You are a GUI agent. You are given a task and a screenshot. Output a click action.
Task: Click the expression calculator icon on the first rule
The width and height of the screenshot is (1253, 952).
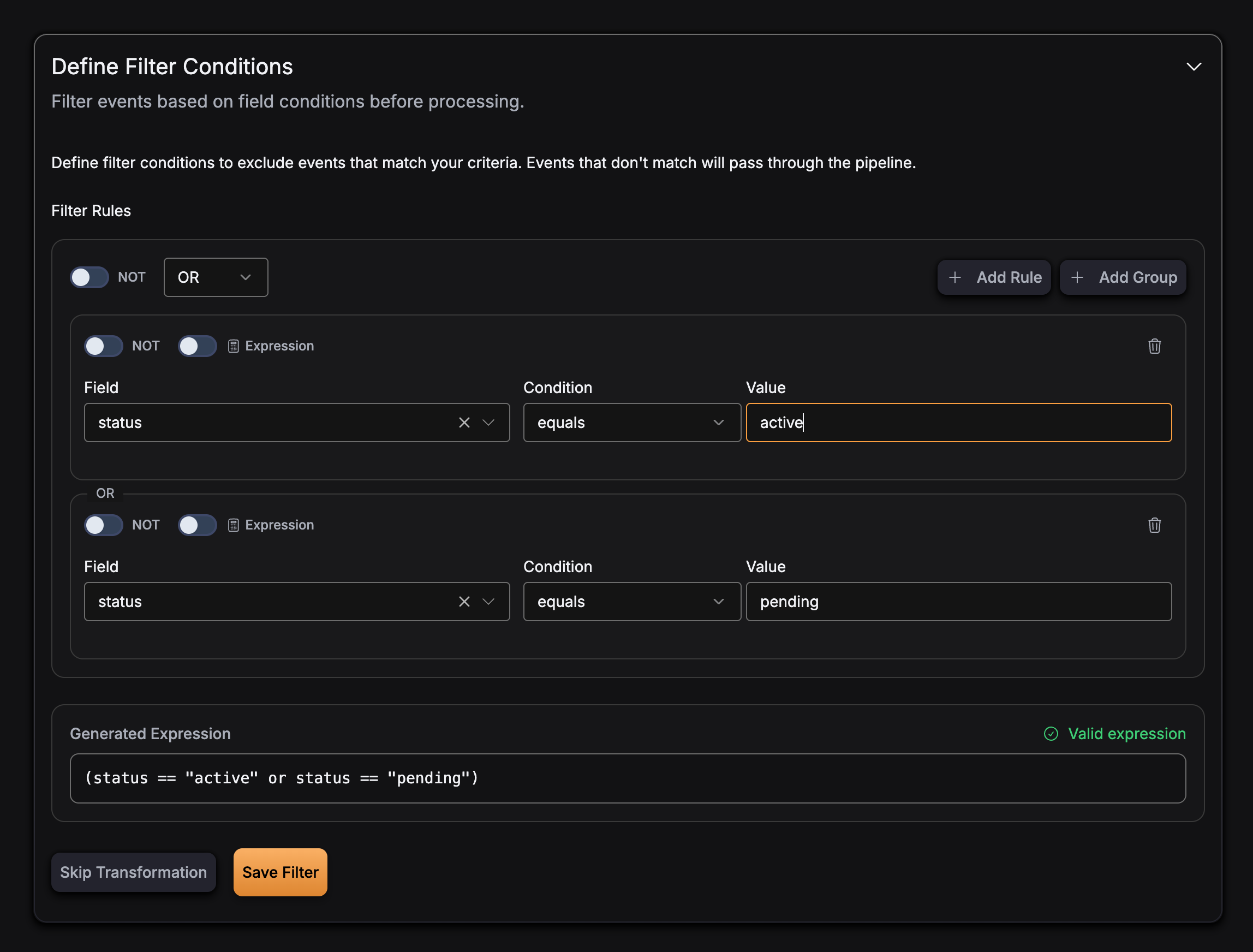(x=234, y=346)
